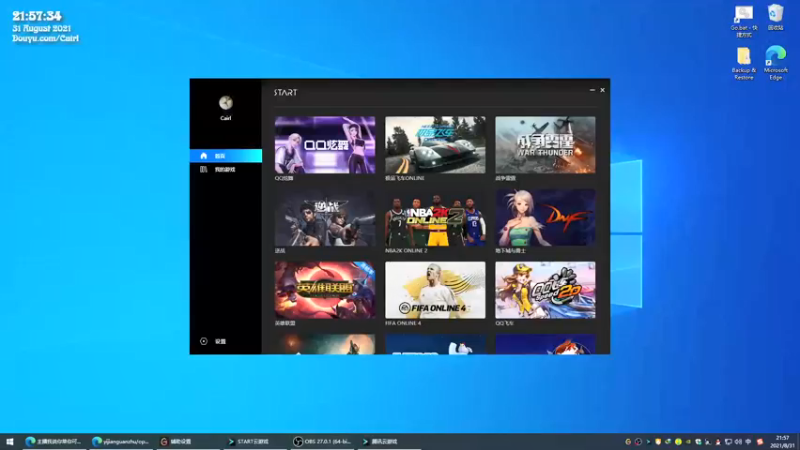Image resolution: width=800 pixels, height=450 pixels.
Task: Open the gunfighters shooter game thumbnail
Action: 325,218
